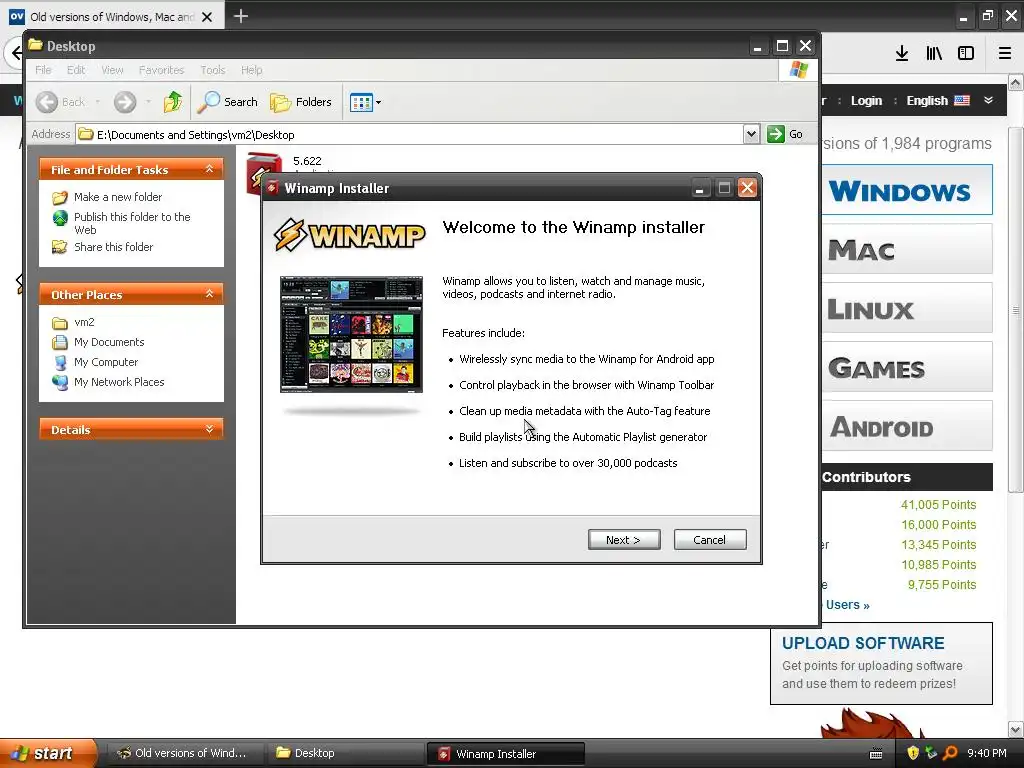Switch to Desktop taskbar item
Viewport: 1024px width, 768px height.
(x=345, y=753)
